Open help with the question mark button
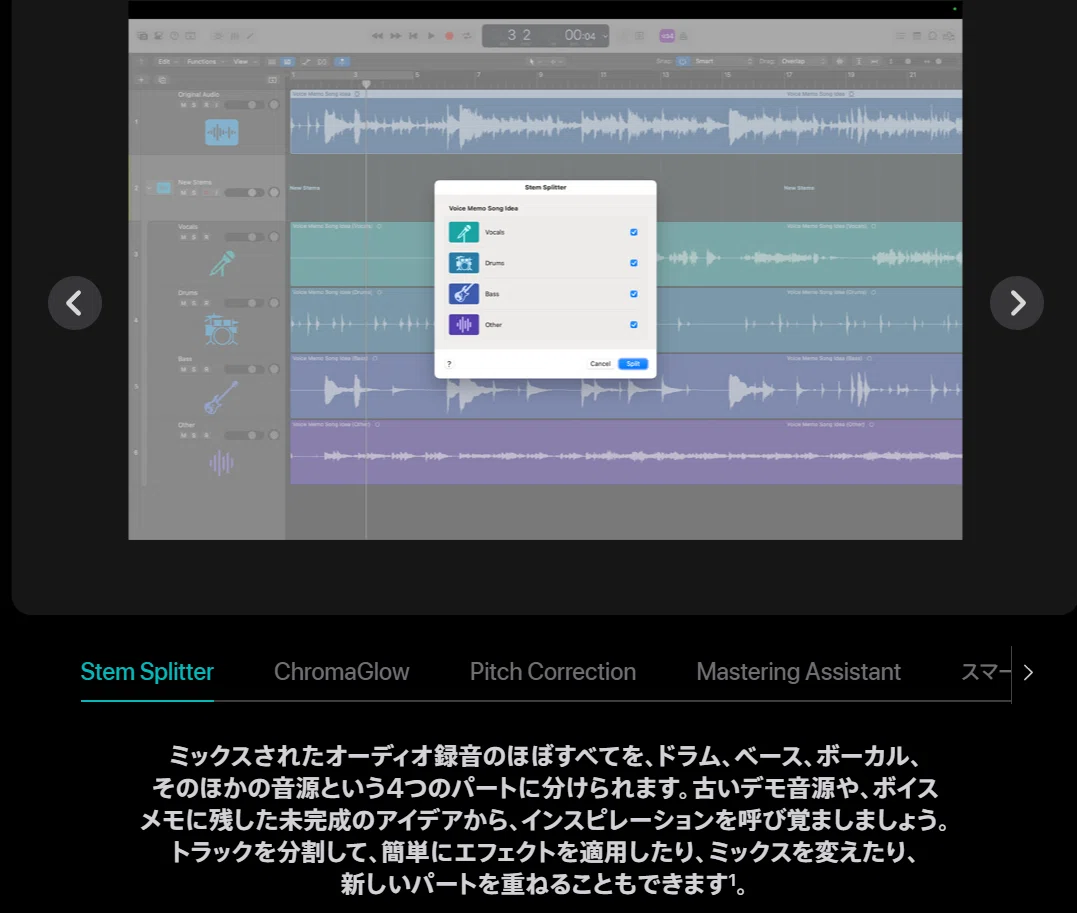The image size is (1077, 913). coord(449,363)
